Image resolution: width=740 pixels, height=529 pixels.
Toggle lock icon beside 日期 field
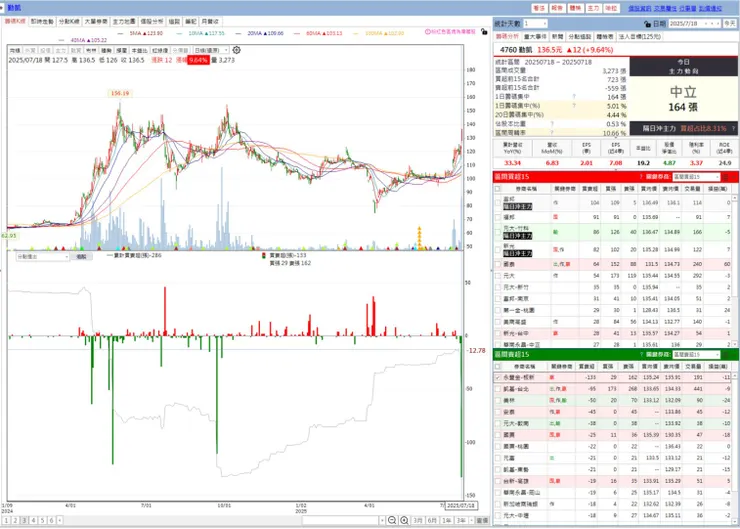click(x=647, y=24)
